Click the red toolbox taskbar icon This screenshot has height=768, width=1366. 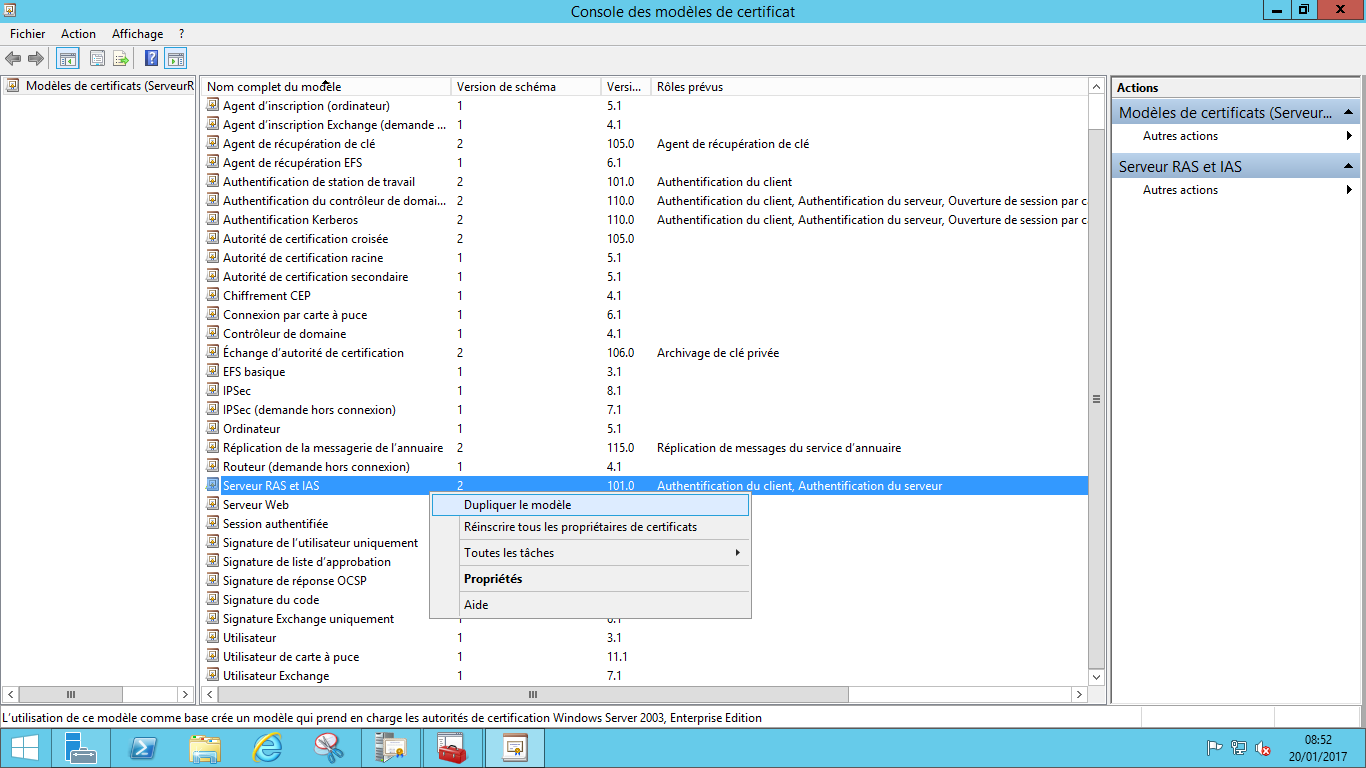pos(452,747)
